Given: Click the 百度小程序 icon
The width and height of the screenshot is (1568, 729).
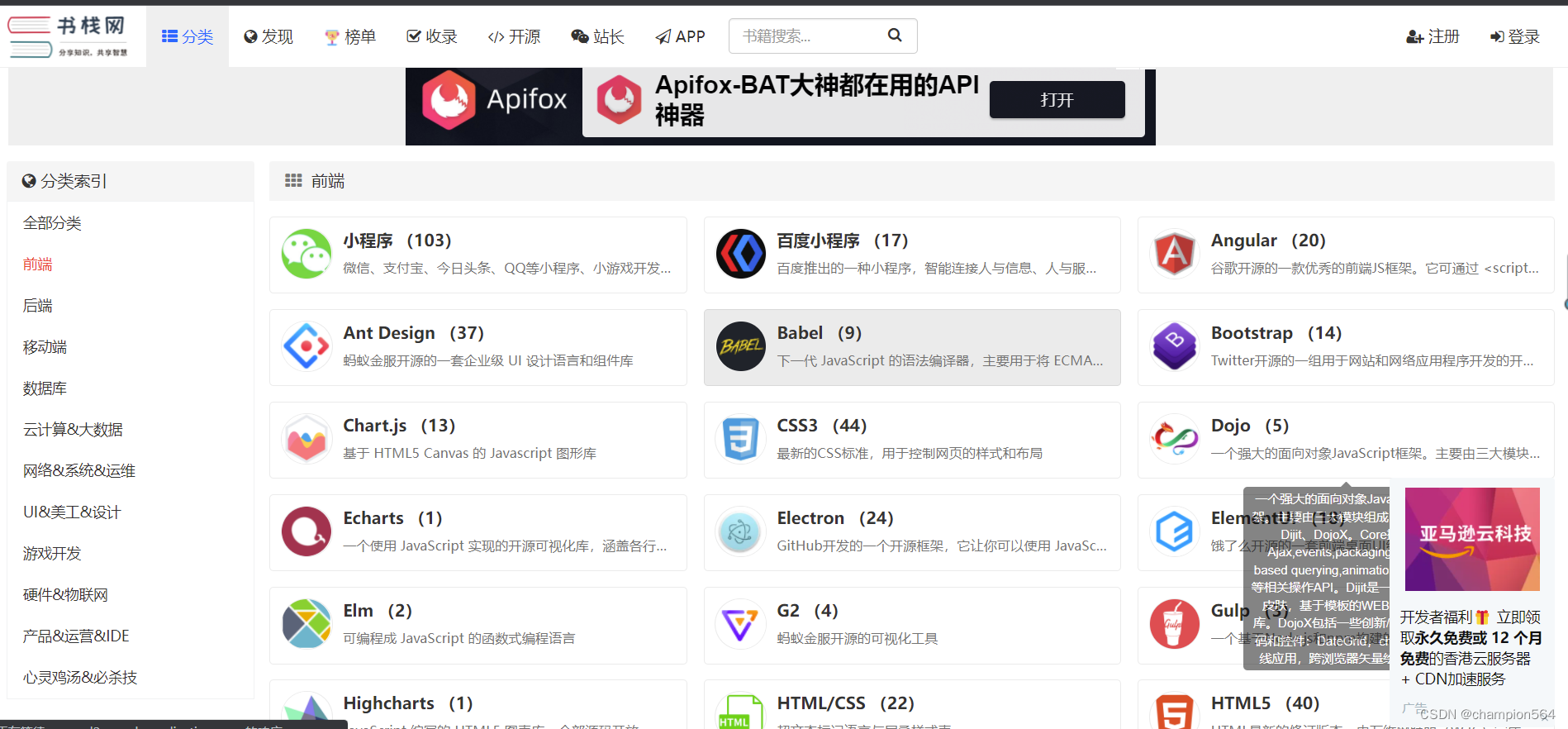Looking at the screenshot, I should [x=740, y=254].
